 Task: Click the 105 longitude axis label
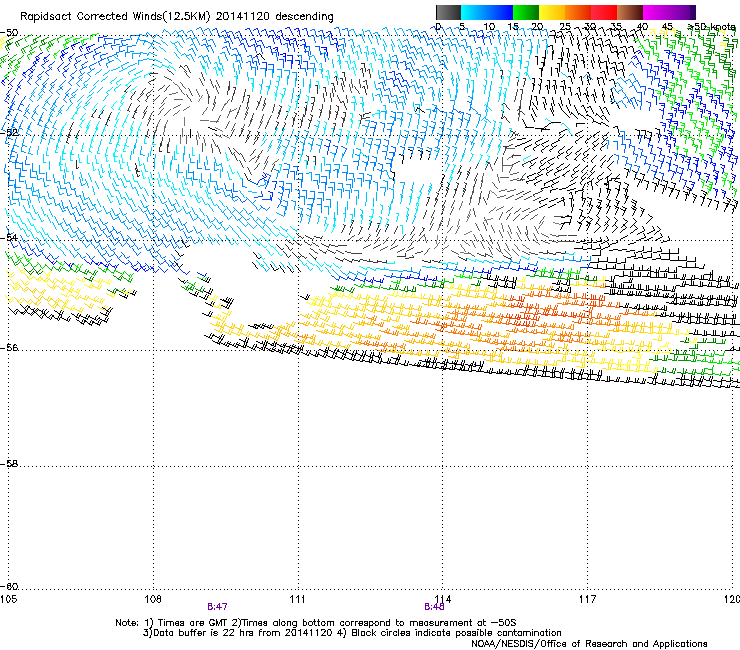(8, 599)
